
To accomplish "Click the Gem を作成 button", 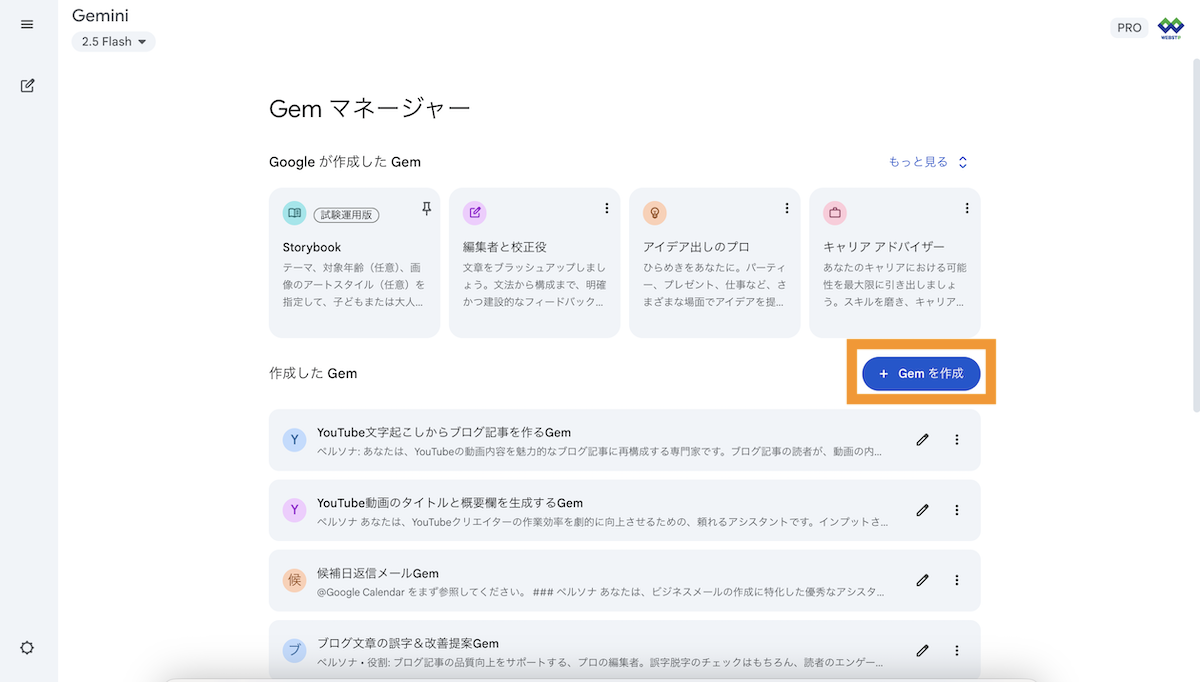I will tap(921, 373).
